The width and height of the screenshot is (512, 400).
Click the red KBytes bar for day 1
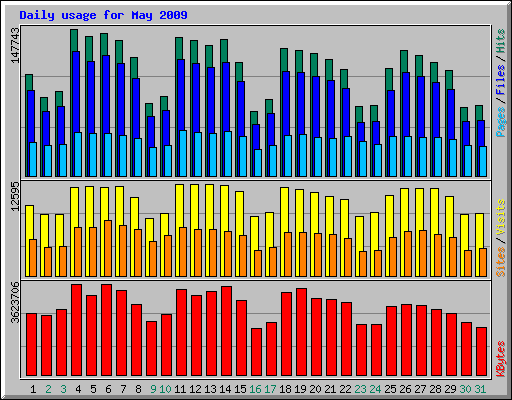pyautogui.click(x=32, y=345)
